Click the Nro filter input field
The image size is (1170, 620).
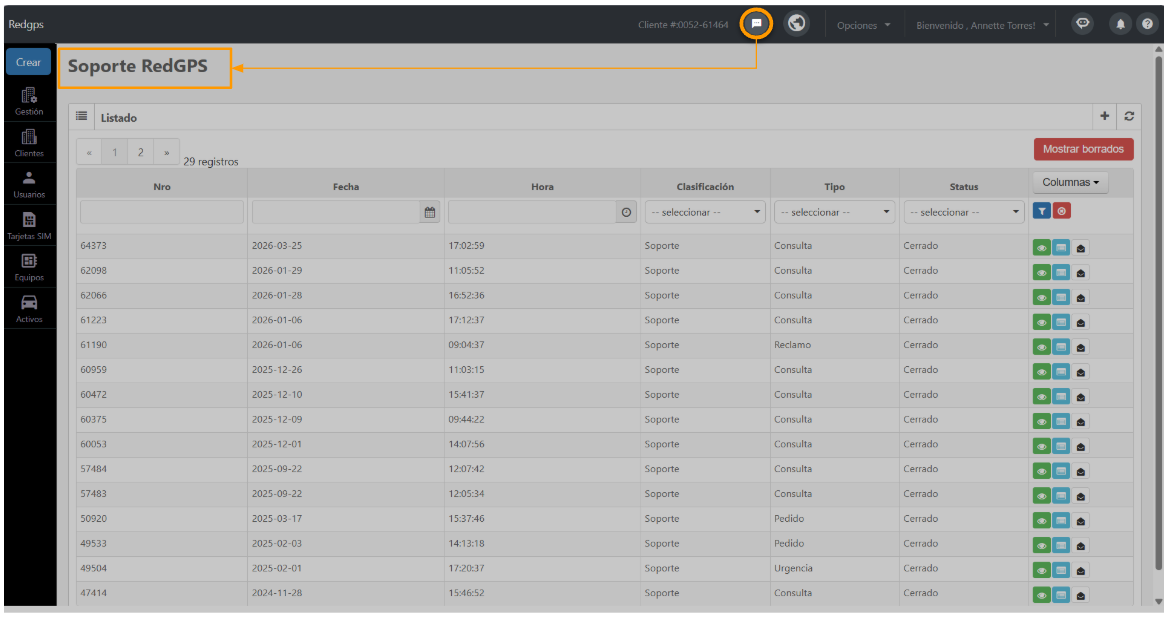pyautogui.click(x=162, y=213)
